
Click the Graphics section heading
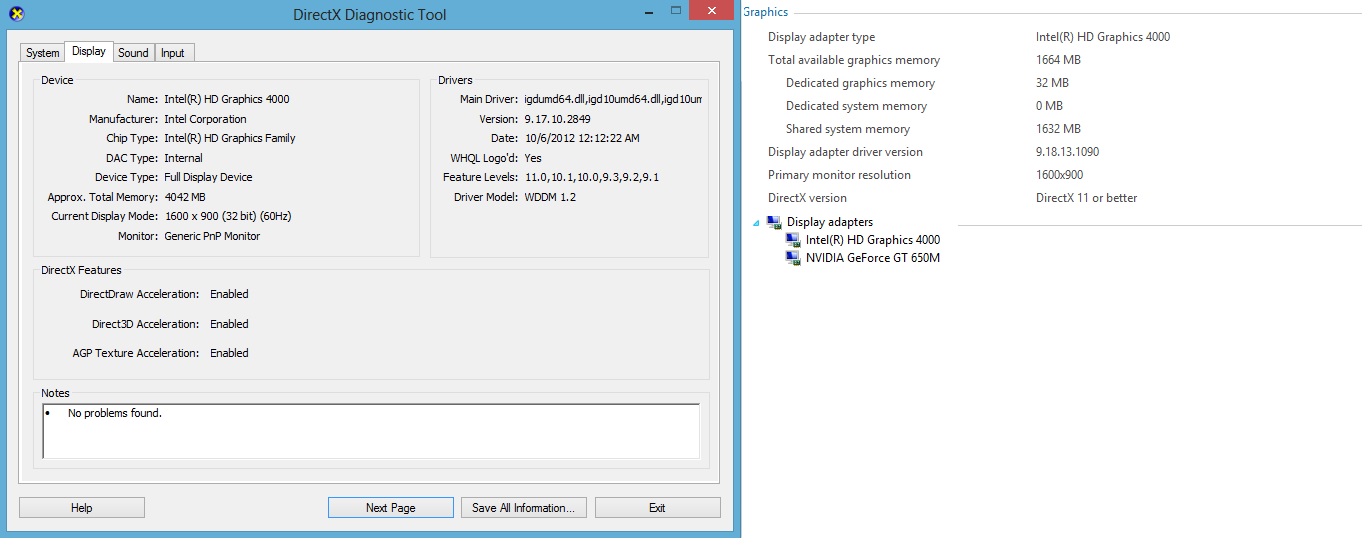coord(766,12)
